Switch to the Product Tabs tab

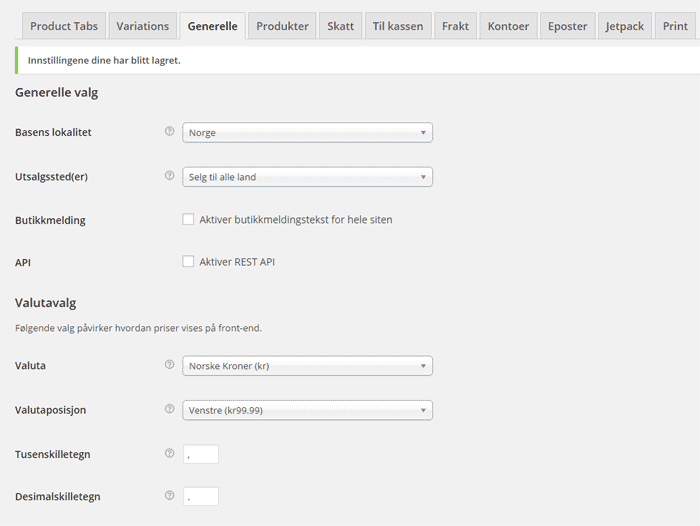64,26
